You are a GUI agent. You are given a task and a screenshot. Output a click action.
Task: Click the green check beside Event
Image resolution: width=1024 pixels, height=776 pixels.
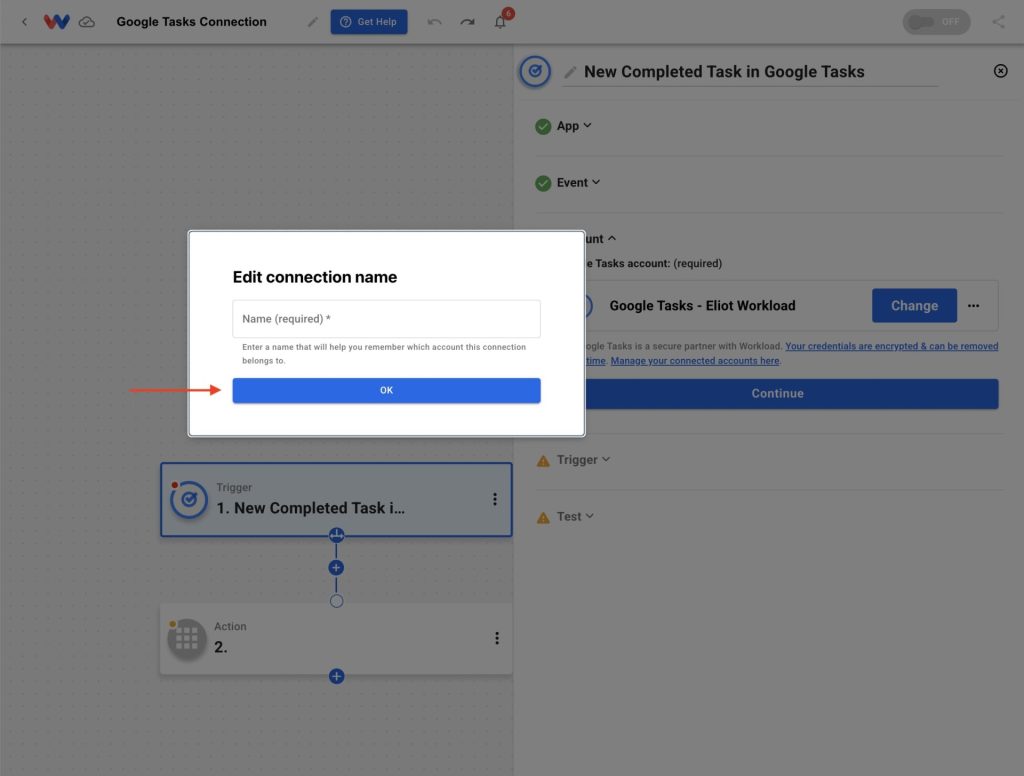[543, 183]
